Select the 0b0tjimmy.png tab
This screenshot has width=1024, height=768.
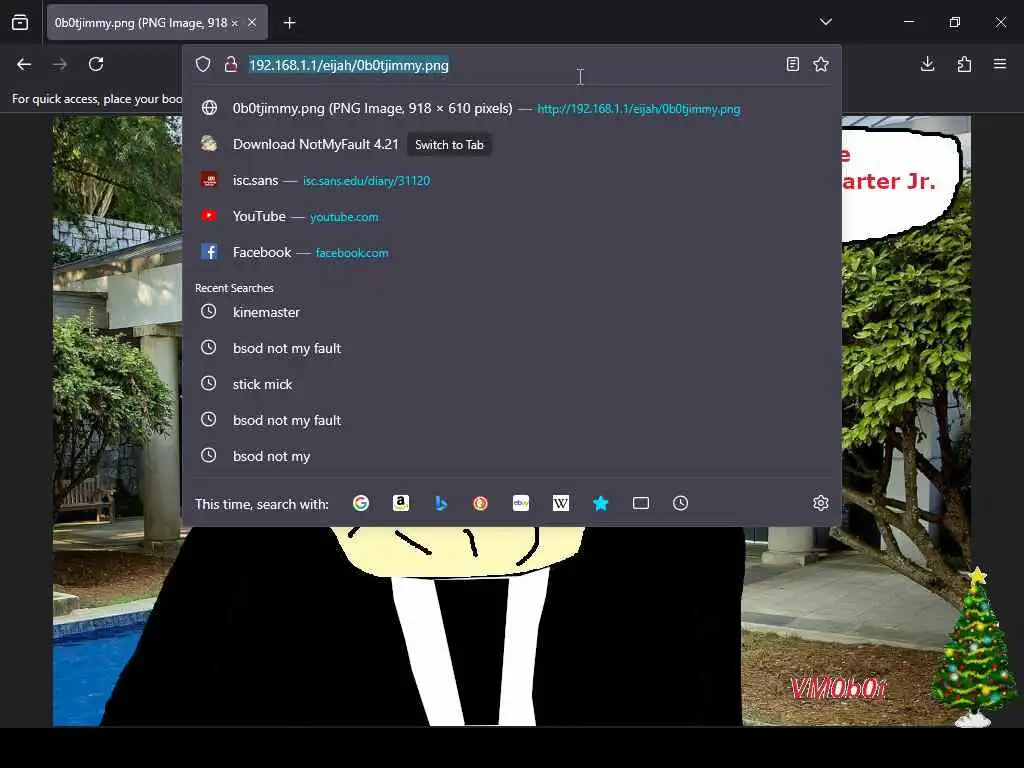point(157,23)
